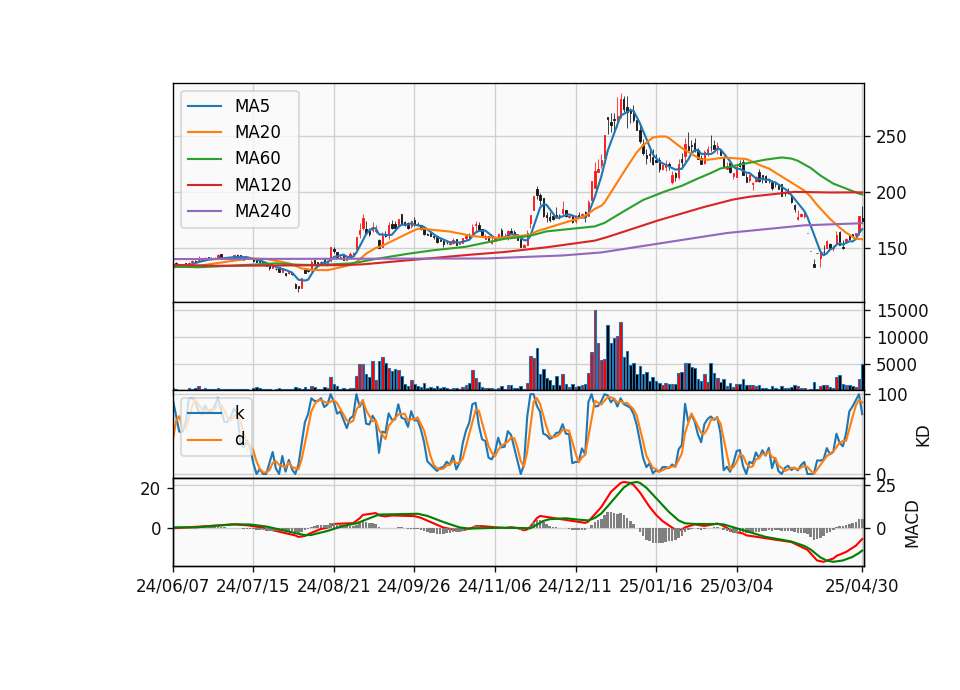The height and width of the screenshot is (690, 960).
Task: Click the 20 label on MACD left axis
Action: click(150, 489)
